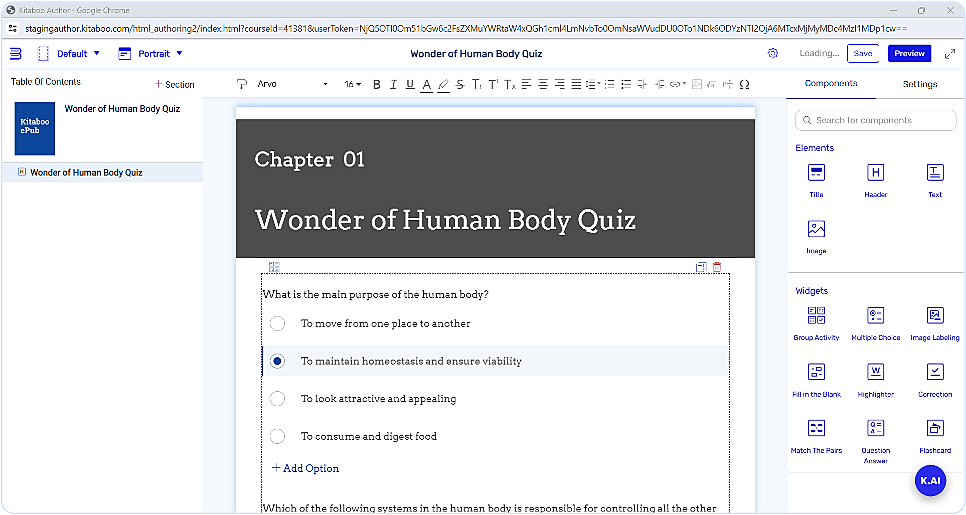Open the Arvo font family dropdown
The image size is (966, 515).
(291, 84)
